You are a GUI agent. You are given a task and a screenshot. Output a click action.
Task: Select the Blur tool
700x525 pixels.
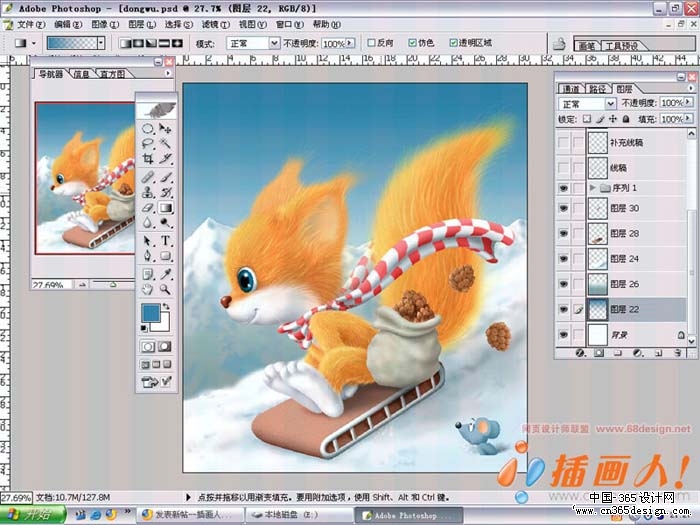[148, 222]
